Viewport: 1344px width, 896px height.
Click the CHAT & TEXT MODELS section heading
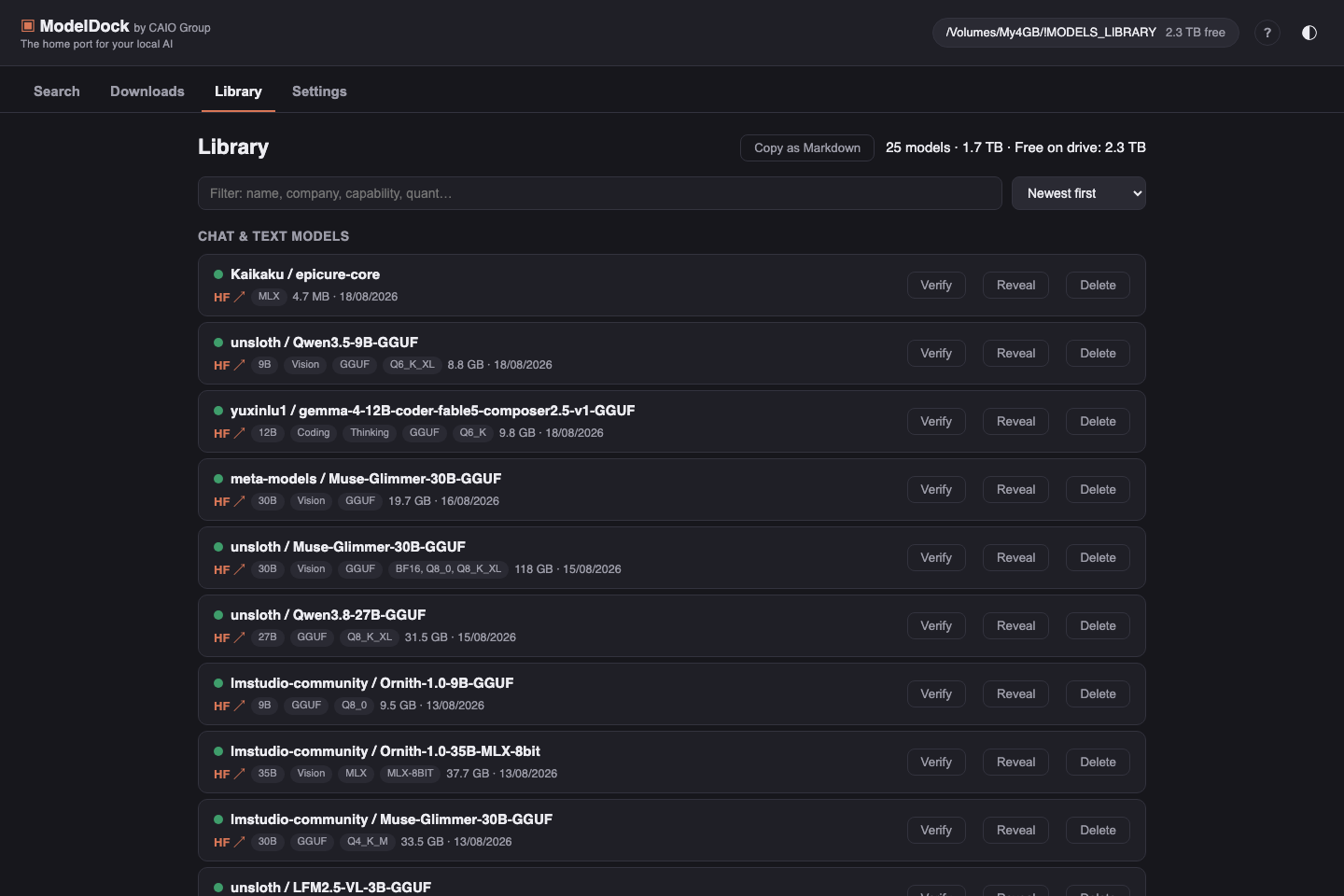(273, 236)
